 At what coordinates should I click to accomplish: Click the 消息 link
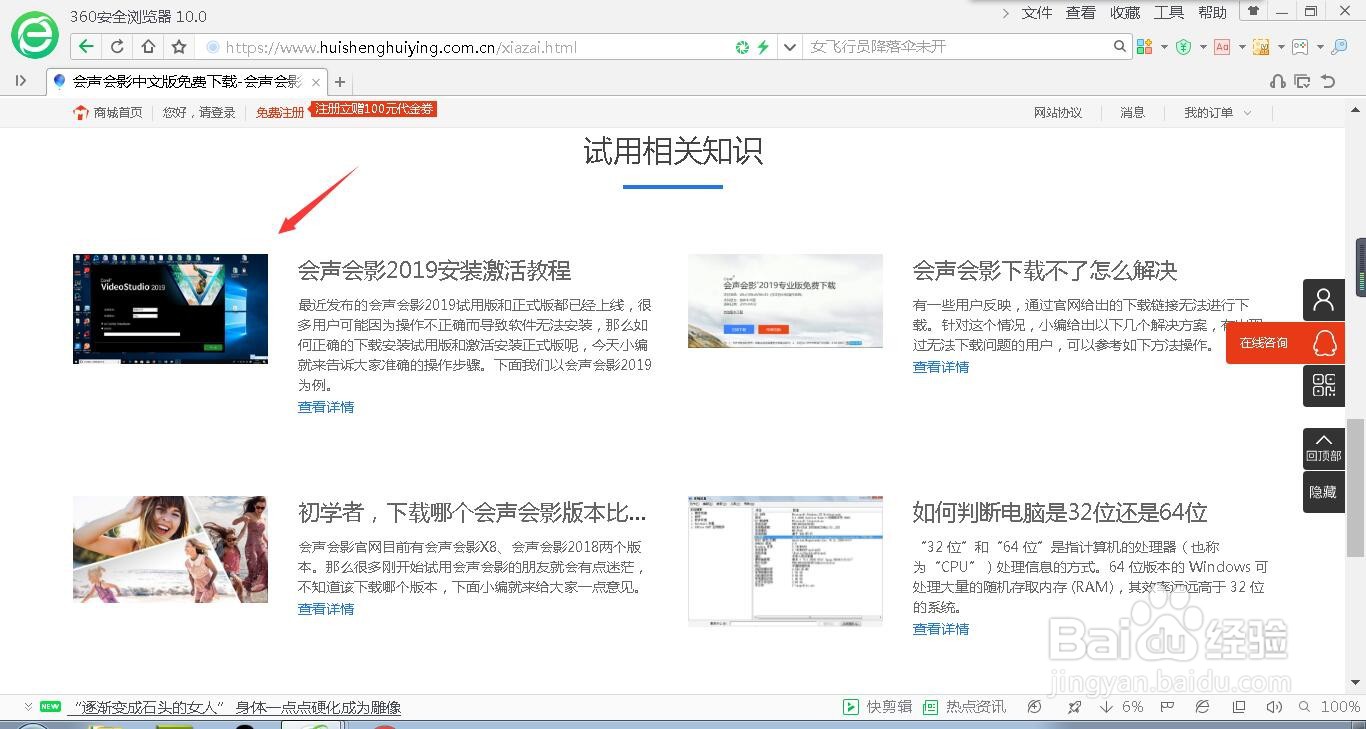(x=1133, y=113)
